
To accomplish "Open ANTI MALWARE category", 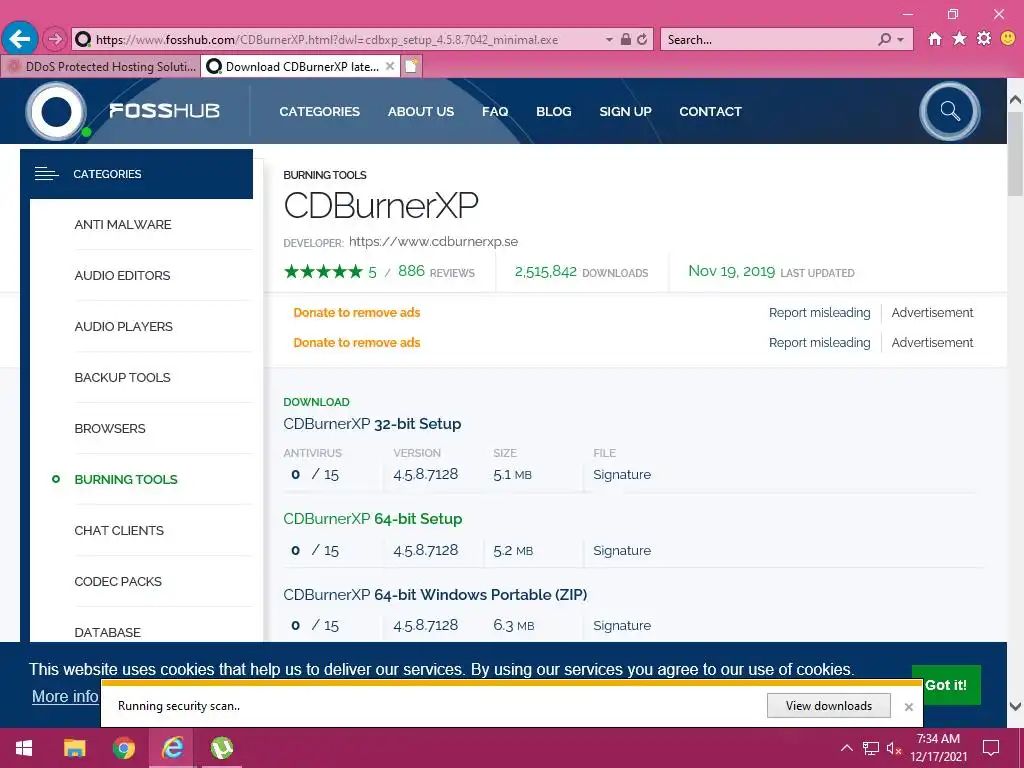I will click(123, 225).
